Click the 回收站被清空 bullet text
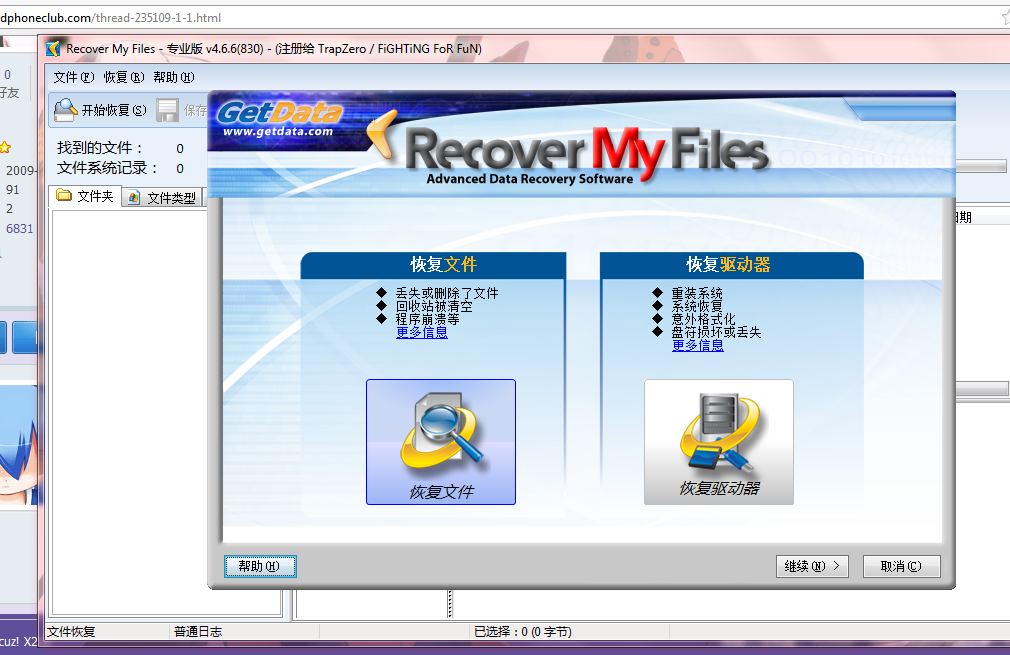The height and width of the screenshot is (655, 1010). coord(434,306)
